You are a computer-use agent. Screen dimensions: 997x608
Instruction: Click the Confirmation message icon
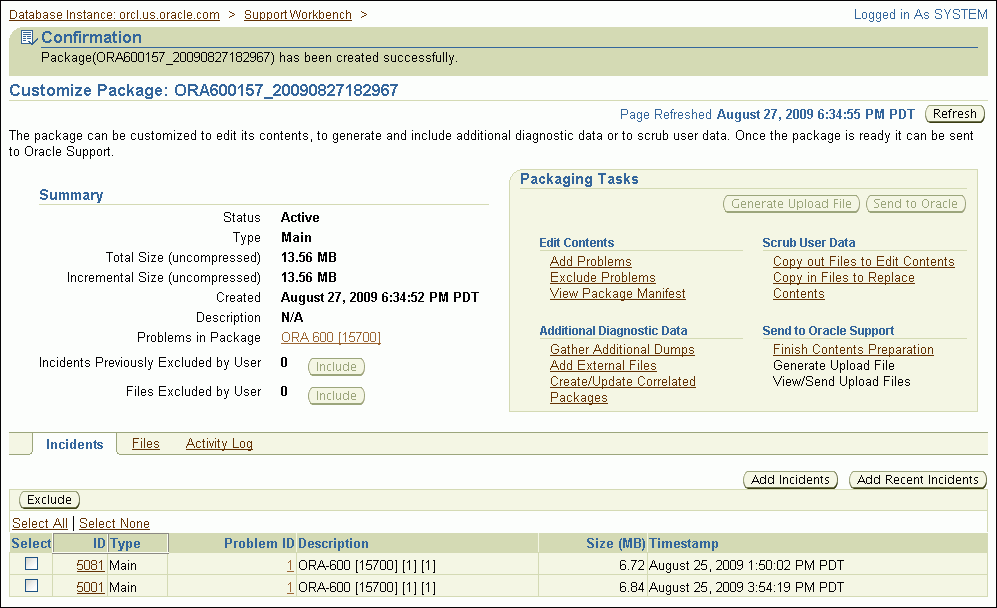tap(28, 38)
